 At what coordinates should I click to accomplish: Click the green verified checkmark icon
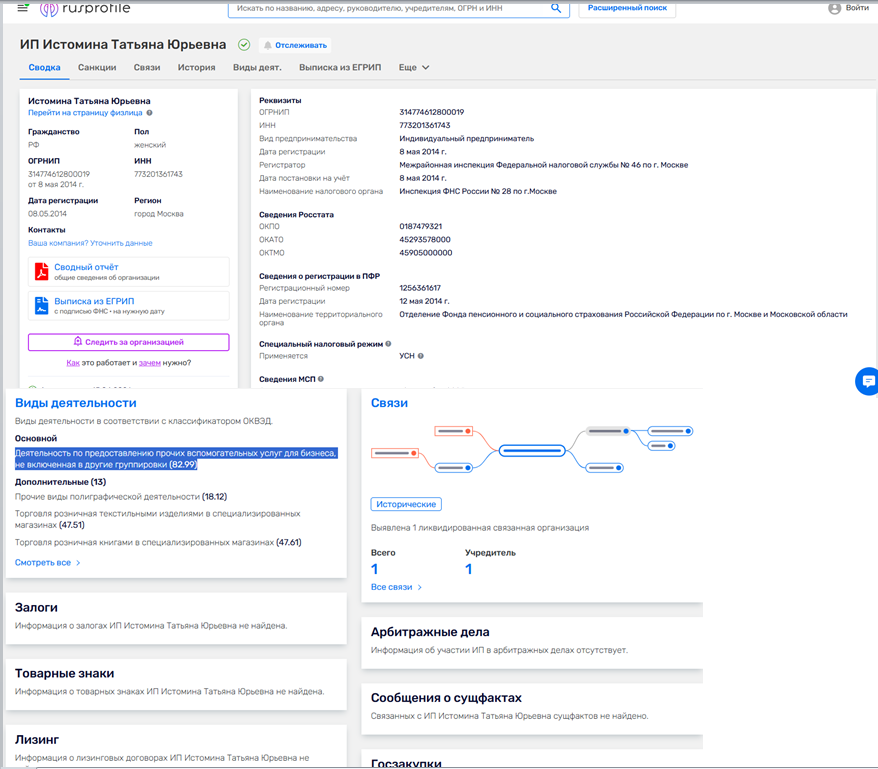244,44
